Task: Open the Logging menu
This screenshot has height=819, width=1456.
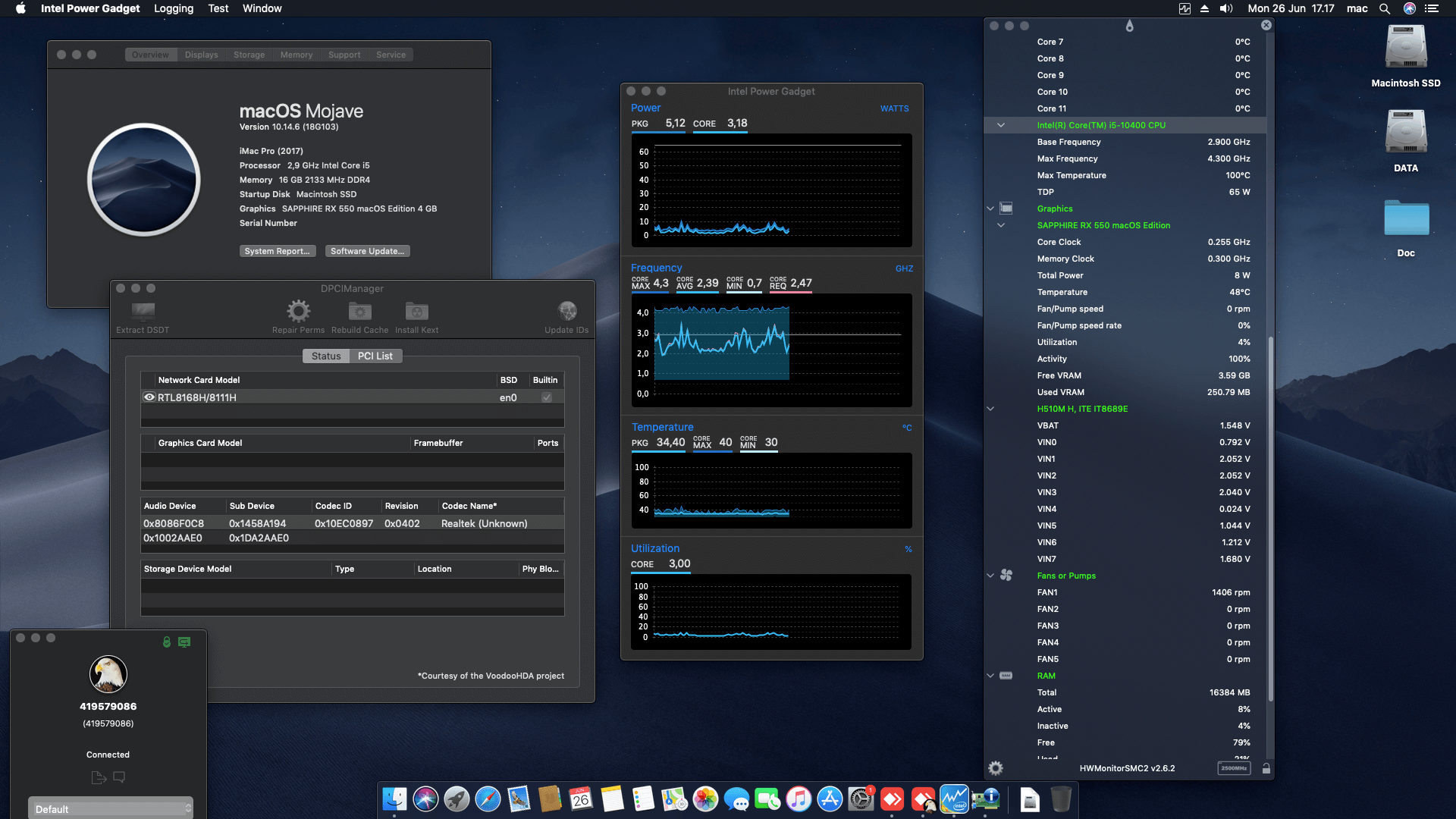Action: pos(174,8)
